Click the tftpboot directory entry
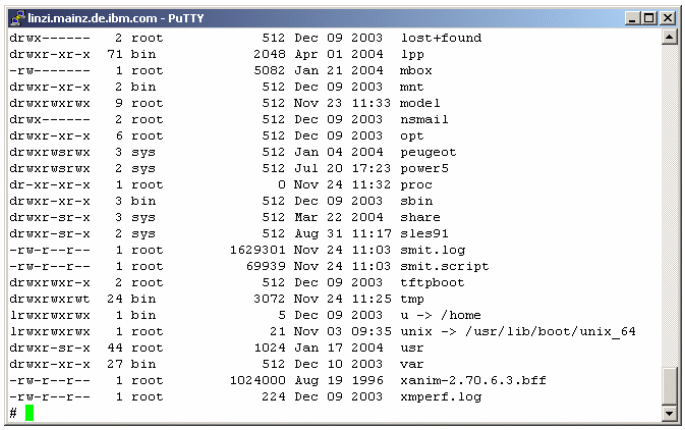The width and height of the screenshot is (685, 430). (432, 282)
